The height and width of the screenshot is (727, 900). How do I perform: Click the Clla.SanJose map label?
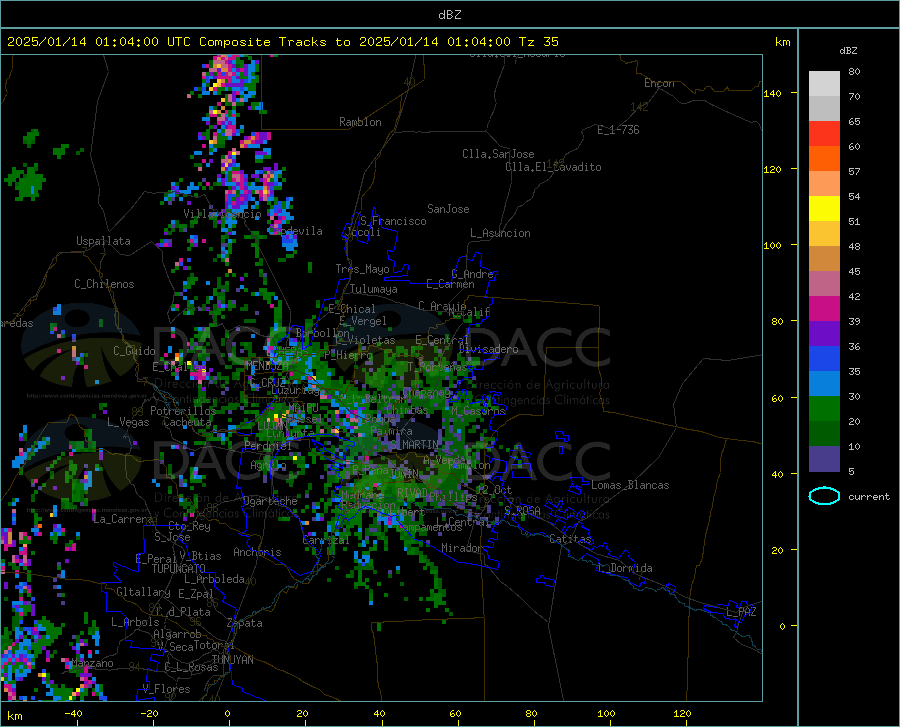(x=498, y=154)
